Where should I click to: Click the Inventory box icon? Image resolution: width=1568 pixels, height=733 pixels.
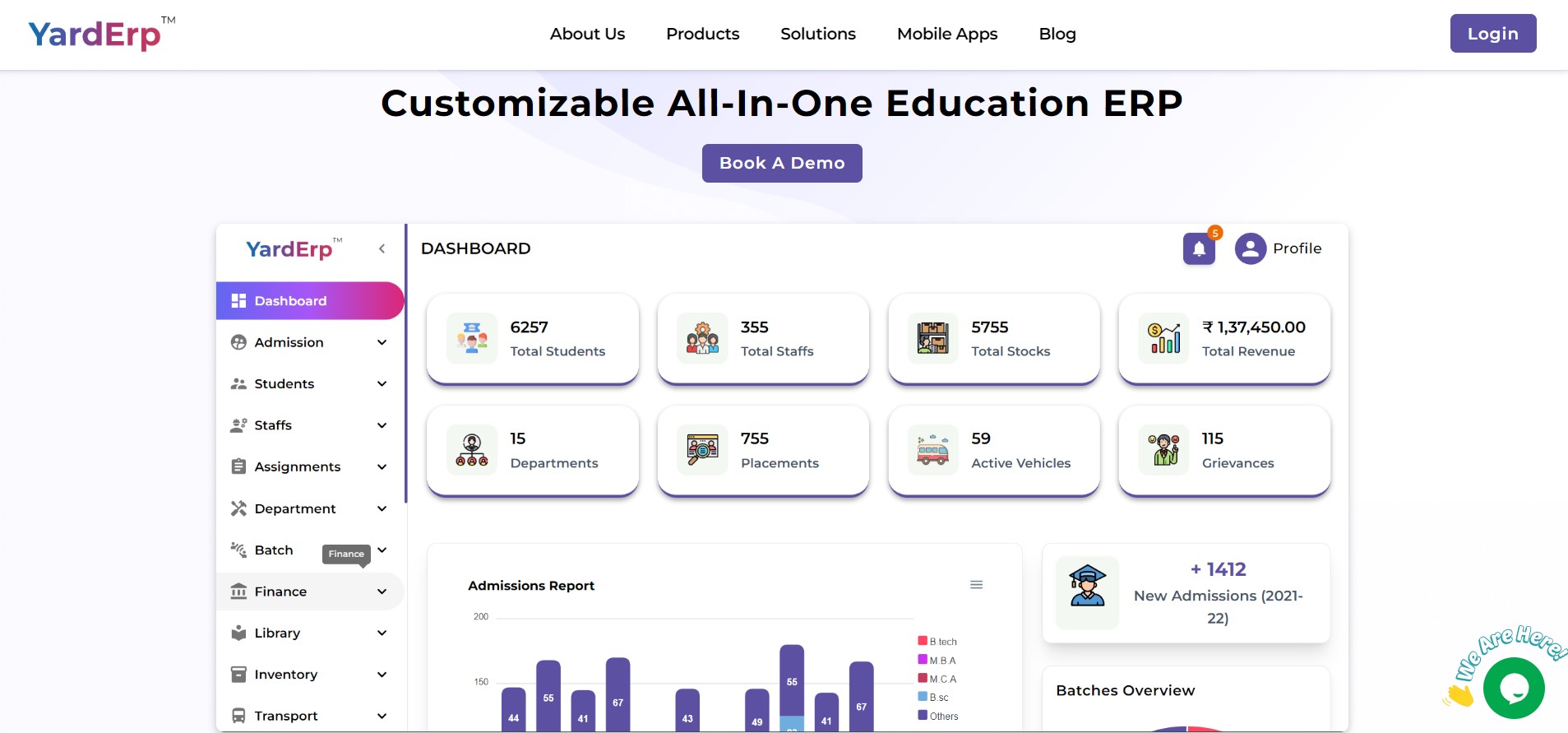(238, 675)
